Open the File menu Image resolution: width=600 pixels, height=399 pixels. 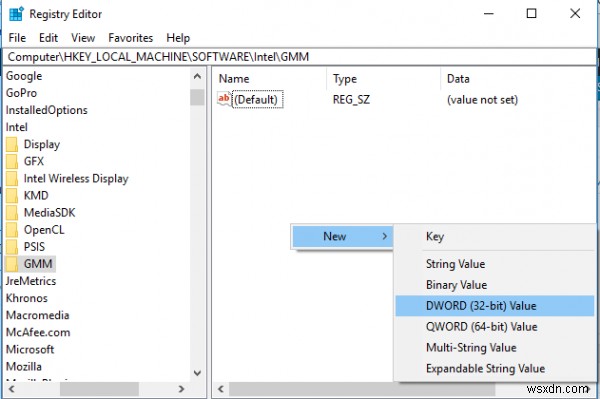pos(17,38)
